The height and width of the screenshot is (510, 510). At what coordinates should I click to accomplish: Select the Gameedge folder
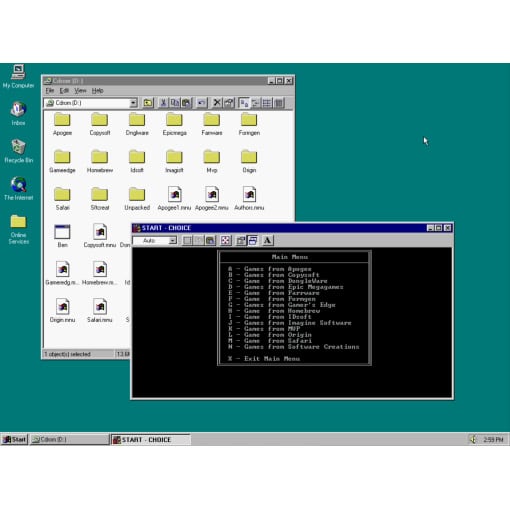coord(62,161)
